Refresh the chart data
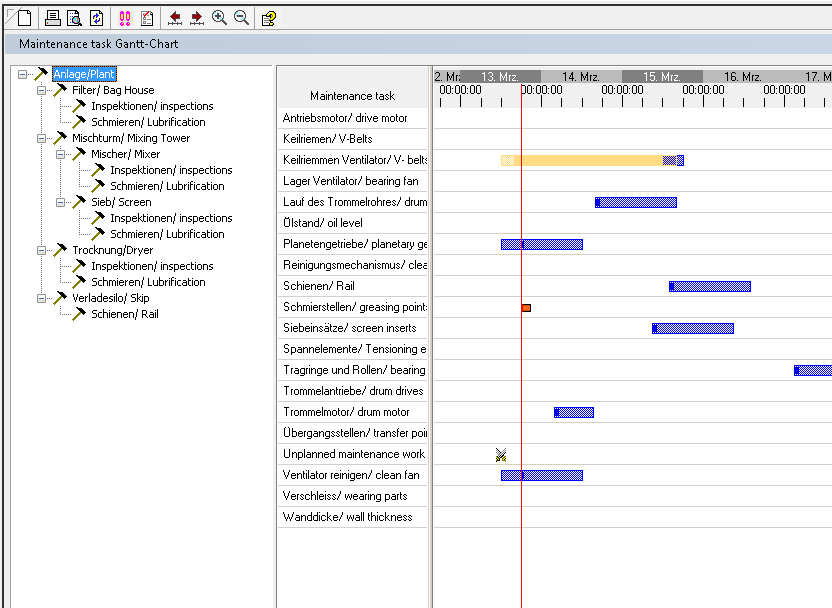Viewport: 832px width, 608px height. [x=97, y=18]
